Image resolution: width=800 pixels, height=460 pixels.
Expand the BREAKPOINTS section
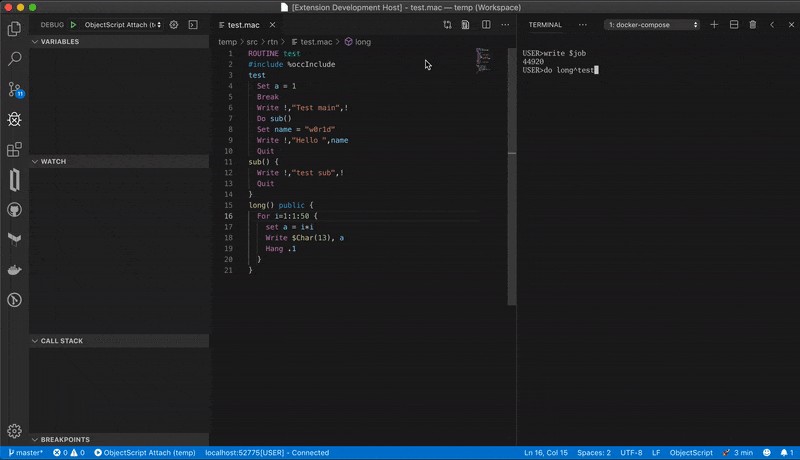coord(64,439)
